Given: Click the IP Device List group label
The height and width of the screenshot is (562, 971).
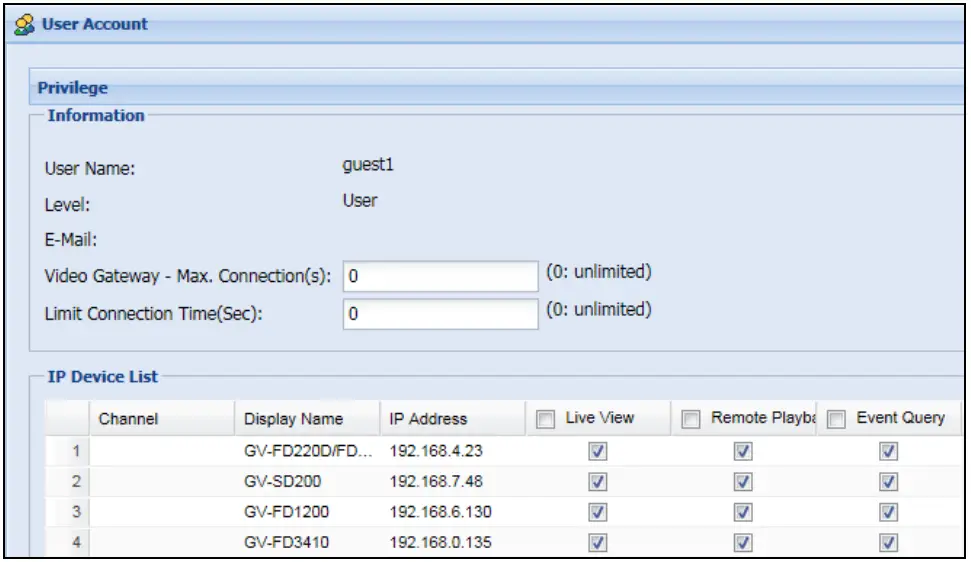Looking at the screenshot, I should click(x=103, y=377).
